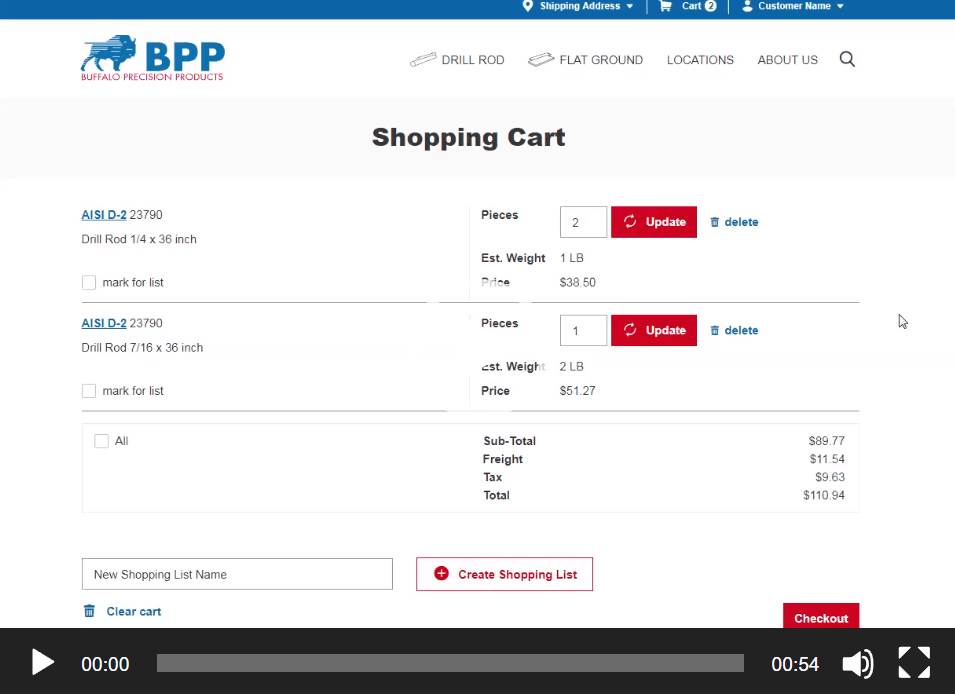Screen dimensions: 955x694
Task: Select the Flat Ground icon in the navigation
Action: [542, 59]
